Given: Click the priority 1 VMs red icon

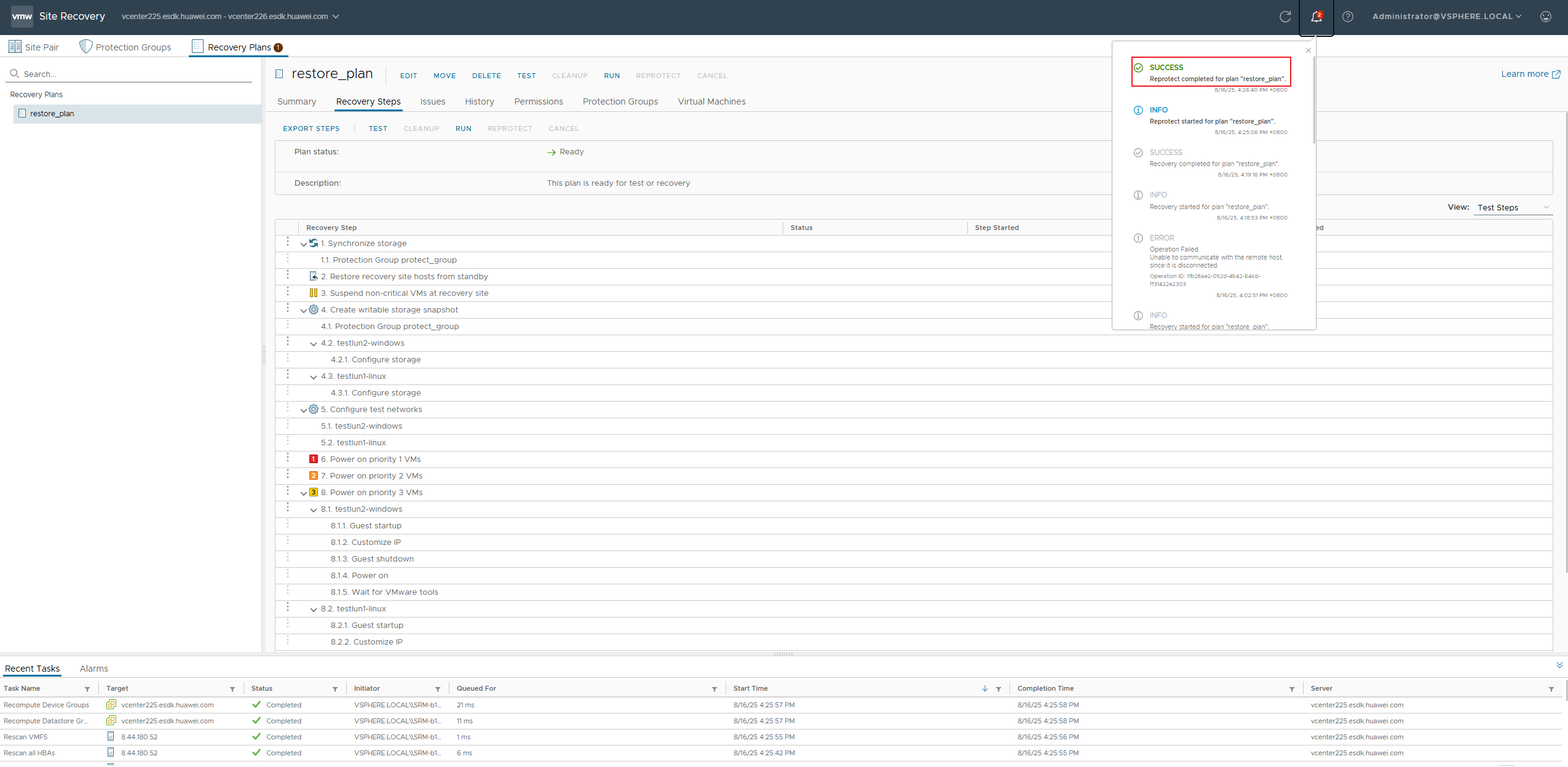Looking at the screenshot, I should click(314, 459).
